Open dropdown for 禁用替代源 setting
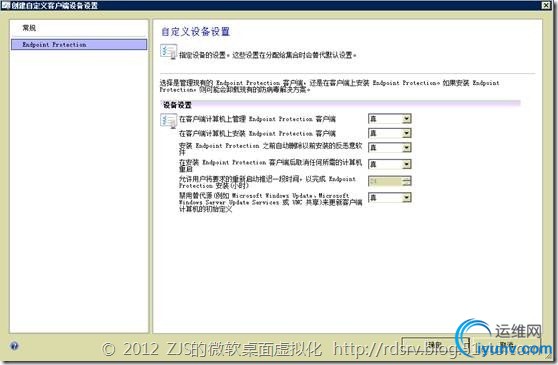The width and height of the screenshot is (558, 365). coord(407,197)
